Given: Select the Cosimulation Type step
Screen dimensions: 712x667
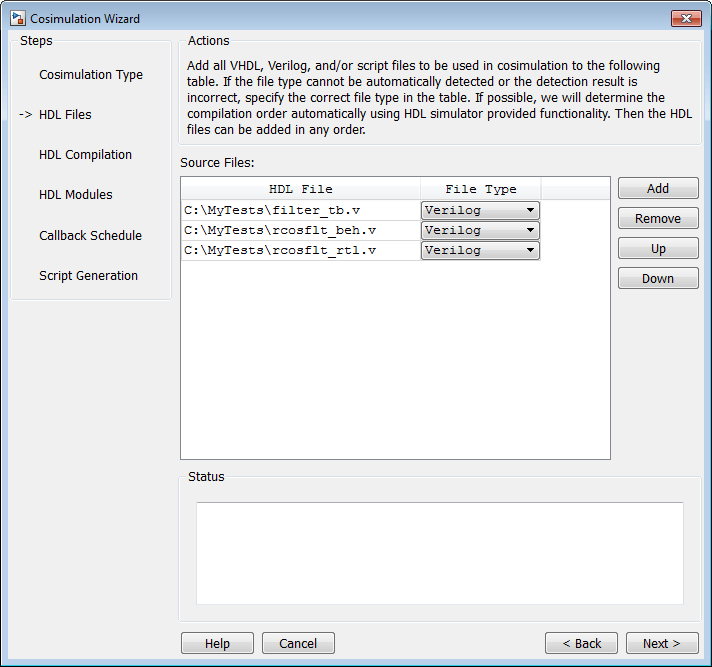Looking at the screenshot, I should point(91,74).
